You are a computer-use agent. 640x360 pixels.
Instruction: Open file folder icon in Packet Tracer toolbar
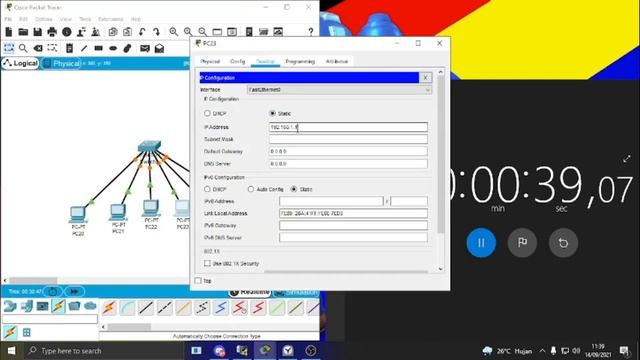pos(23,32)
